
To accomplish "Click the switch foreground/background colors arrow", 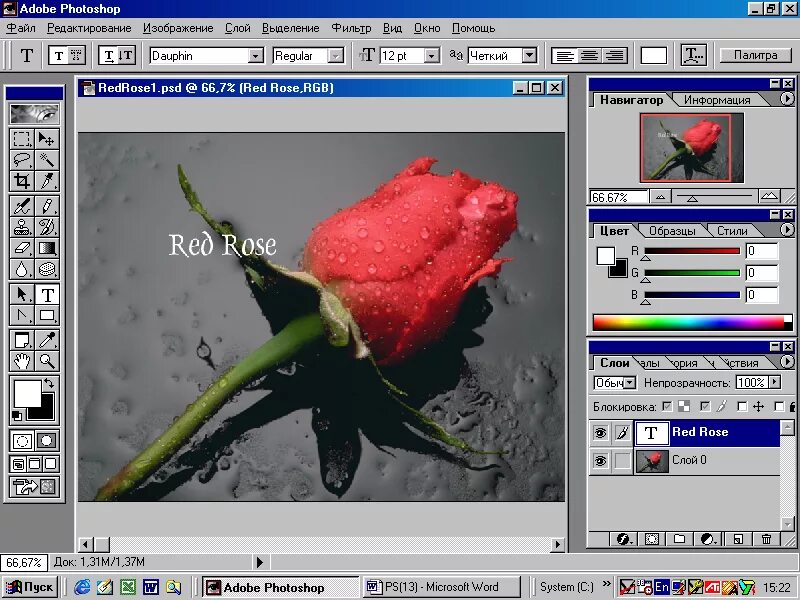I will [x=49, y=382].
